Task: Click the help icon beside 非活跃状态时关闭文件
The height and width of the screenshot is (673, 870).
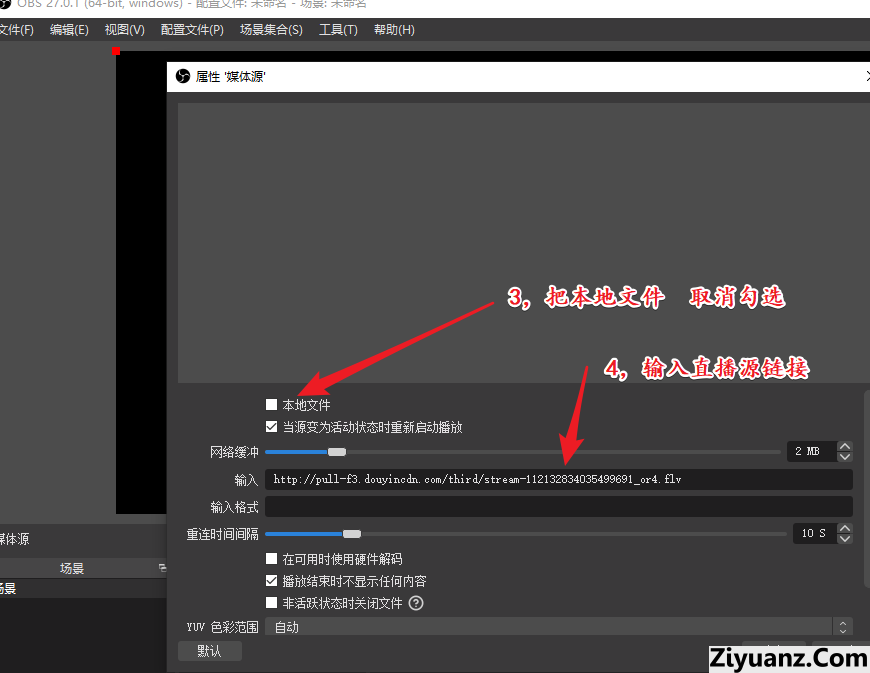Action: coord(416,603)
